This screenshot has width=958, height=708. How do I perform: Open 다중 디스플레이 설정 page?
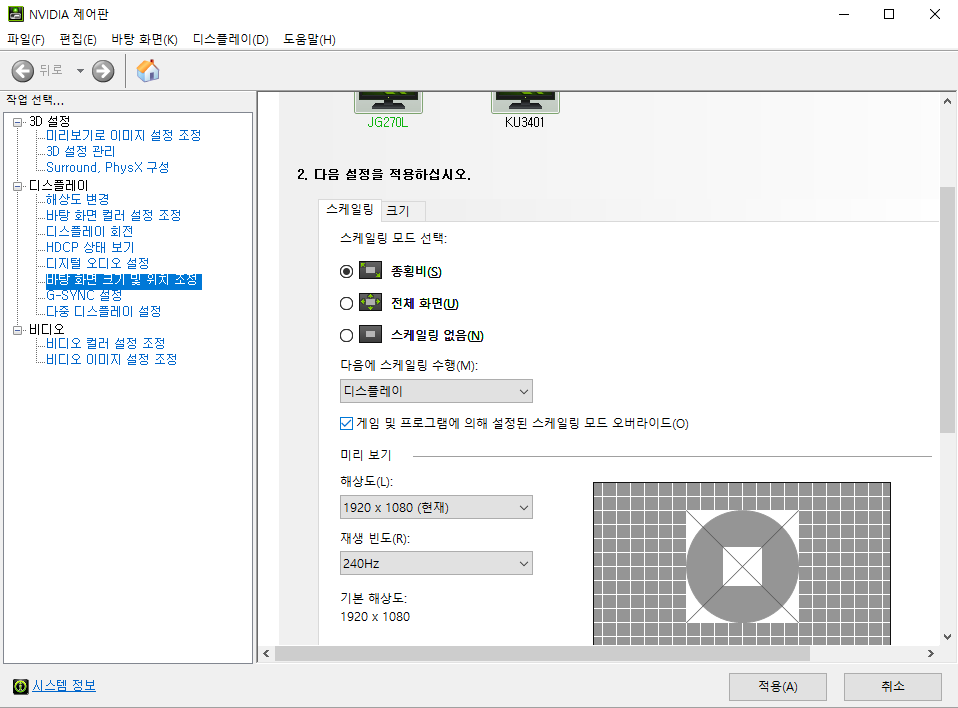pyautogui.click(x=104, y=312)
